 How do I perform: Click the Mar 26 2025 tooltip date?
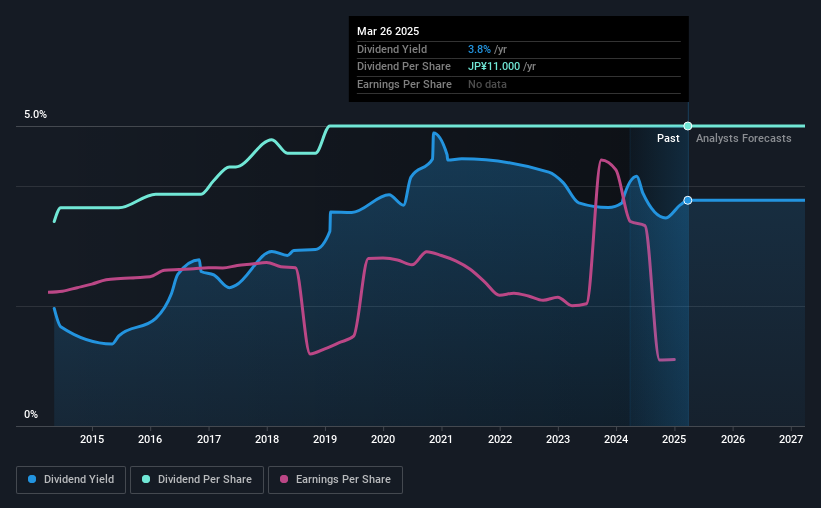tap(388, 31)
